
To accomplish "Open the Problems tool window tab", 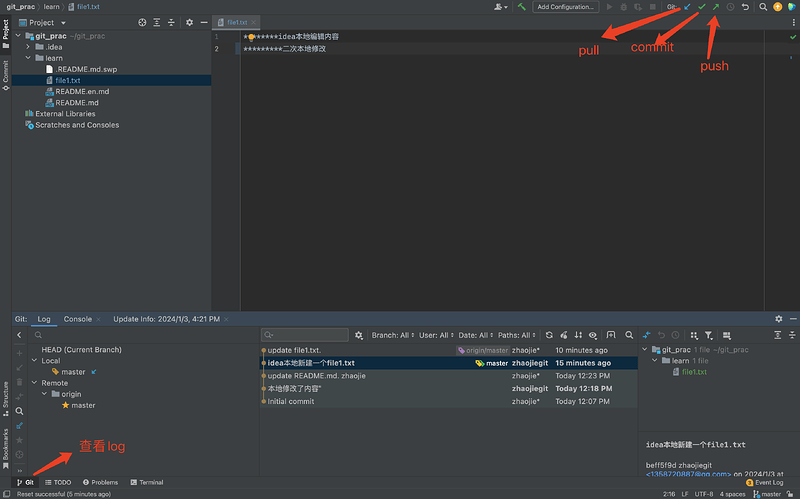I will tap(100, 482).
